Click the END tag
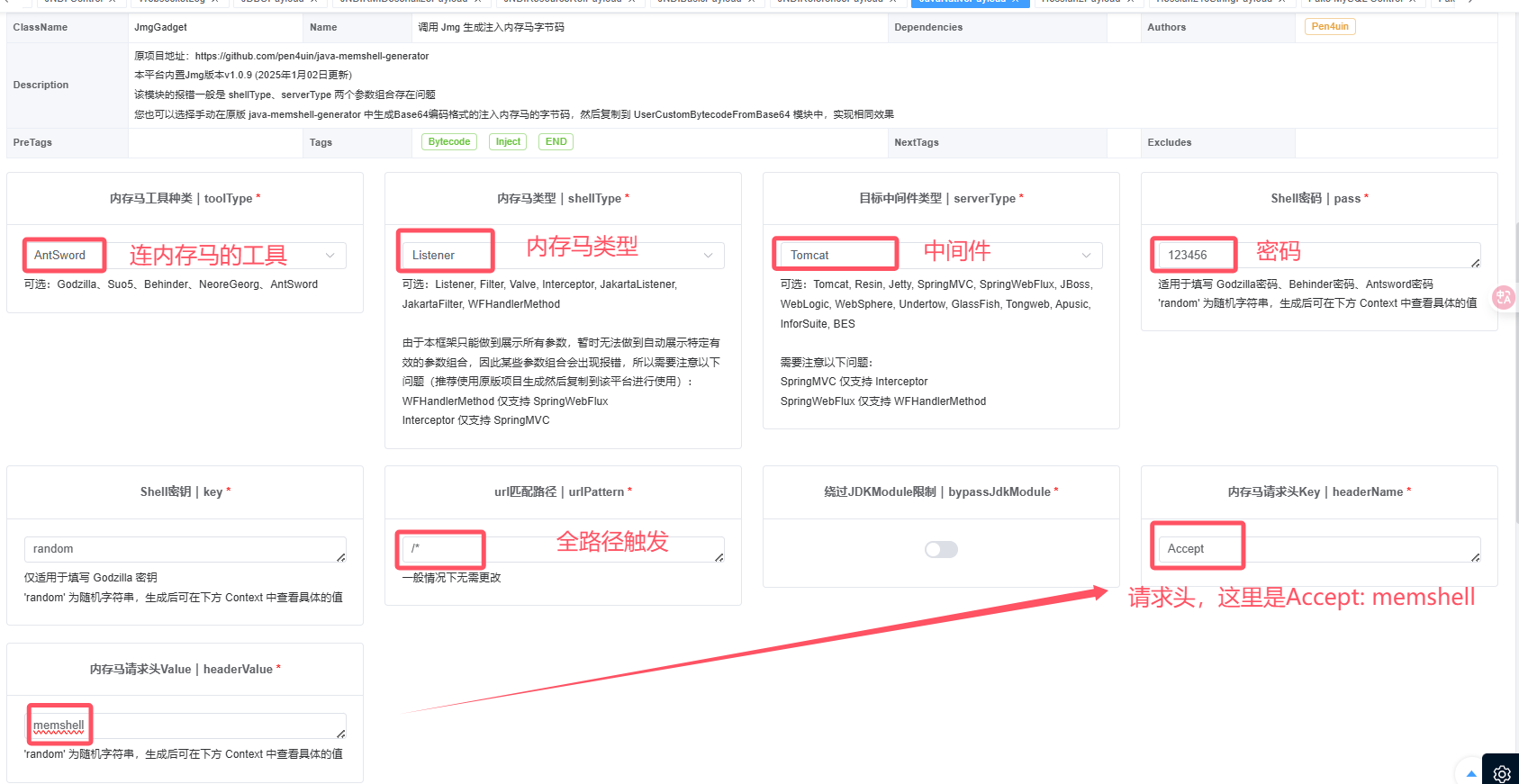 pos(556,142)
